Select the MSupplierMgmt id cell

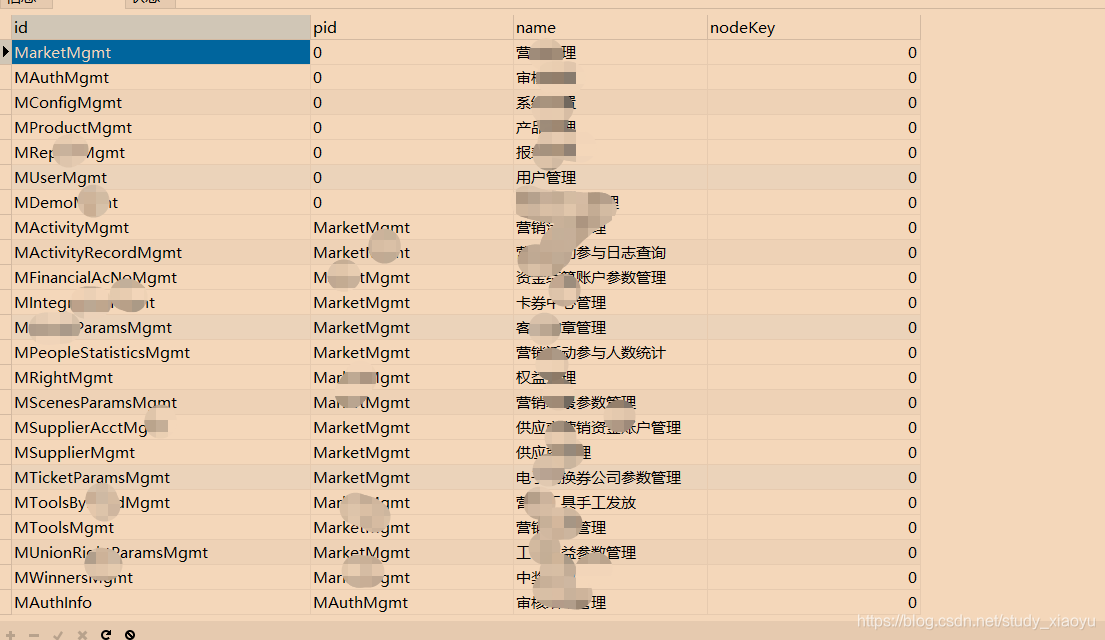[x=161, y=453]
